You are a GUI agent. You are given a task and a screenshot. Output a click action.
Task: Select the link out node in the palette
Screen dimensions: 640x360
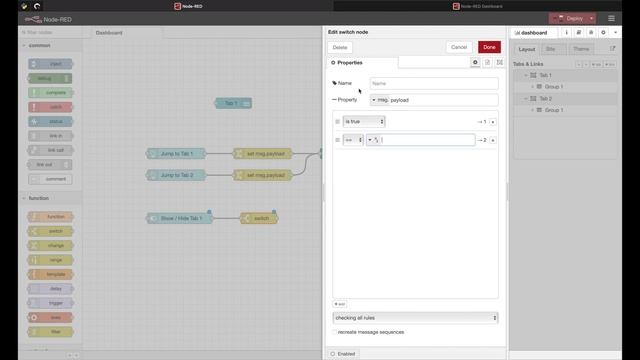coord(50,164)
